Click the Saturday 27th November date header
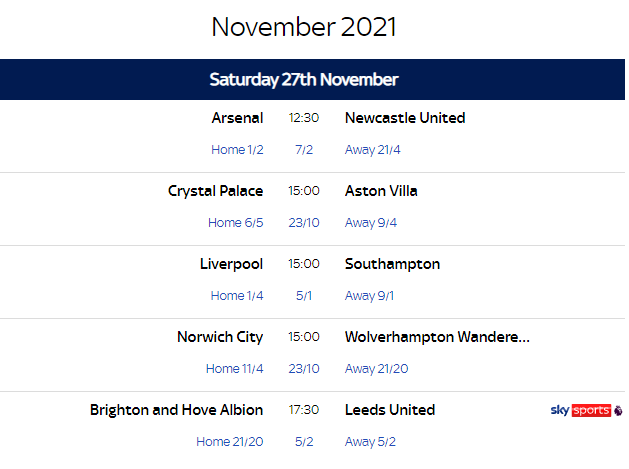 click(x=304, y=80)
